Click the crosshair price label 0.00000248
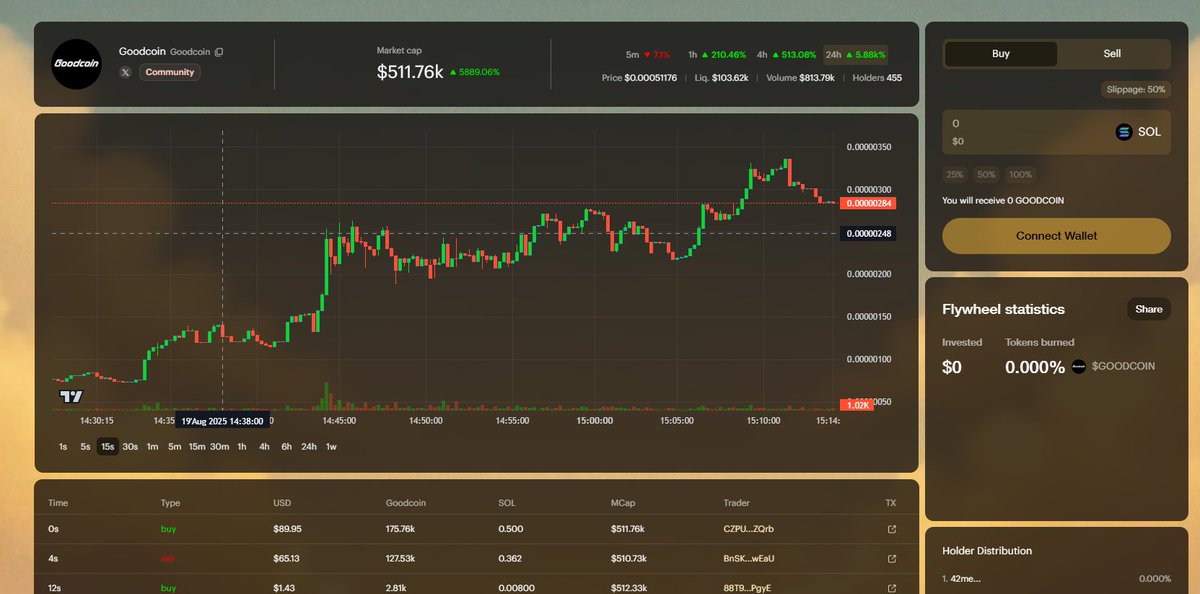 point(868,233)
